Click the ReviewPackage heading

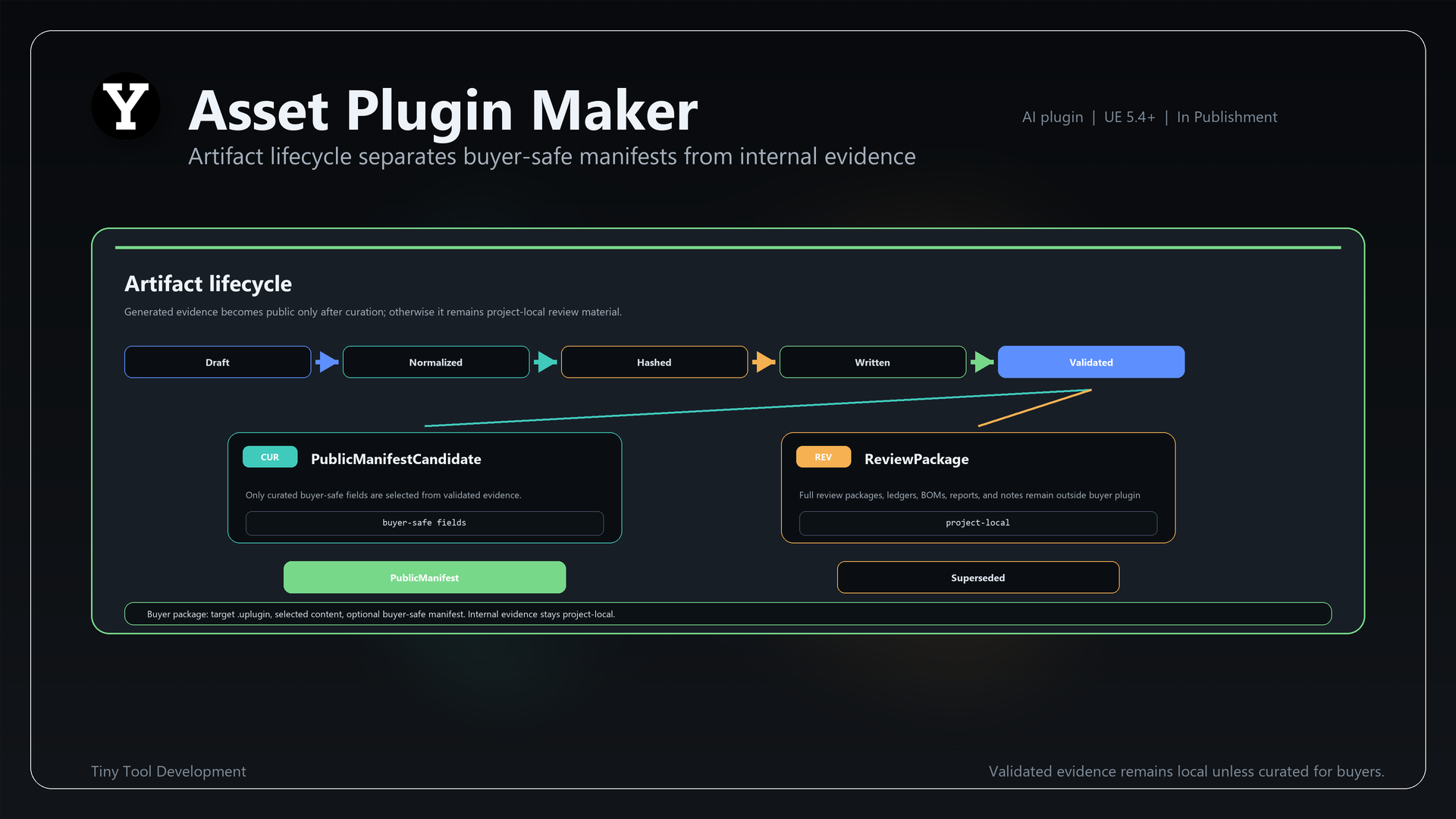pos(917,459)
